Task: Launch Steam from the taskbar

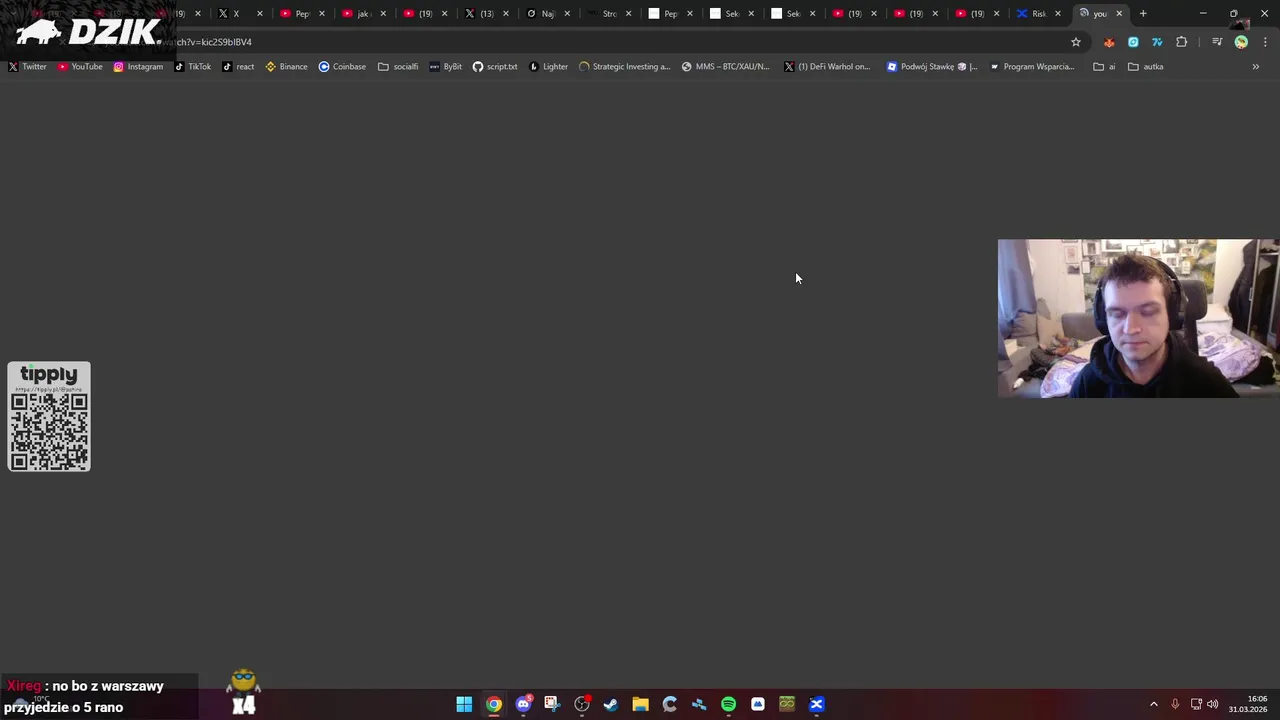Action: (611, 704)
